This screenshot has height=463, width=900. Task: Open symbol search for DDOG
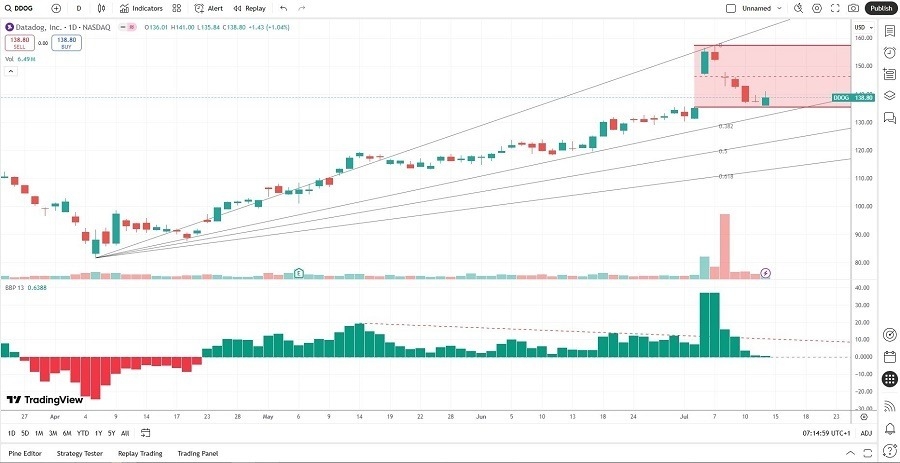tap(22, 8)
